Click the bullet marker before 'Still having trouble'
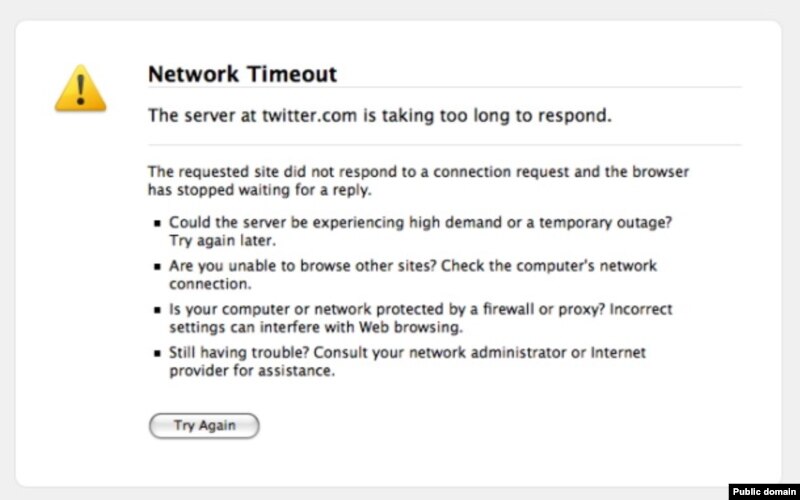 click(x=156, y=354)
